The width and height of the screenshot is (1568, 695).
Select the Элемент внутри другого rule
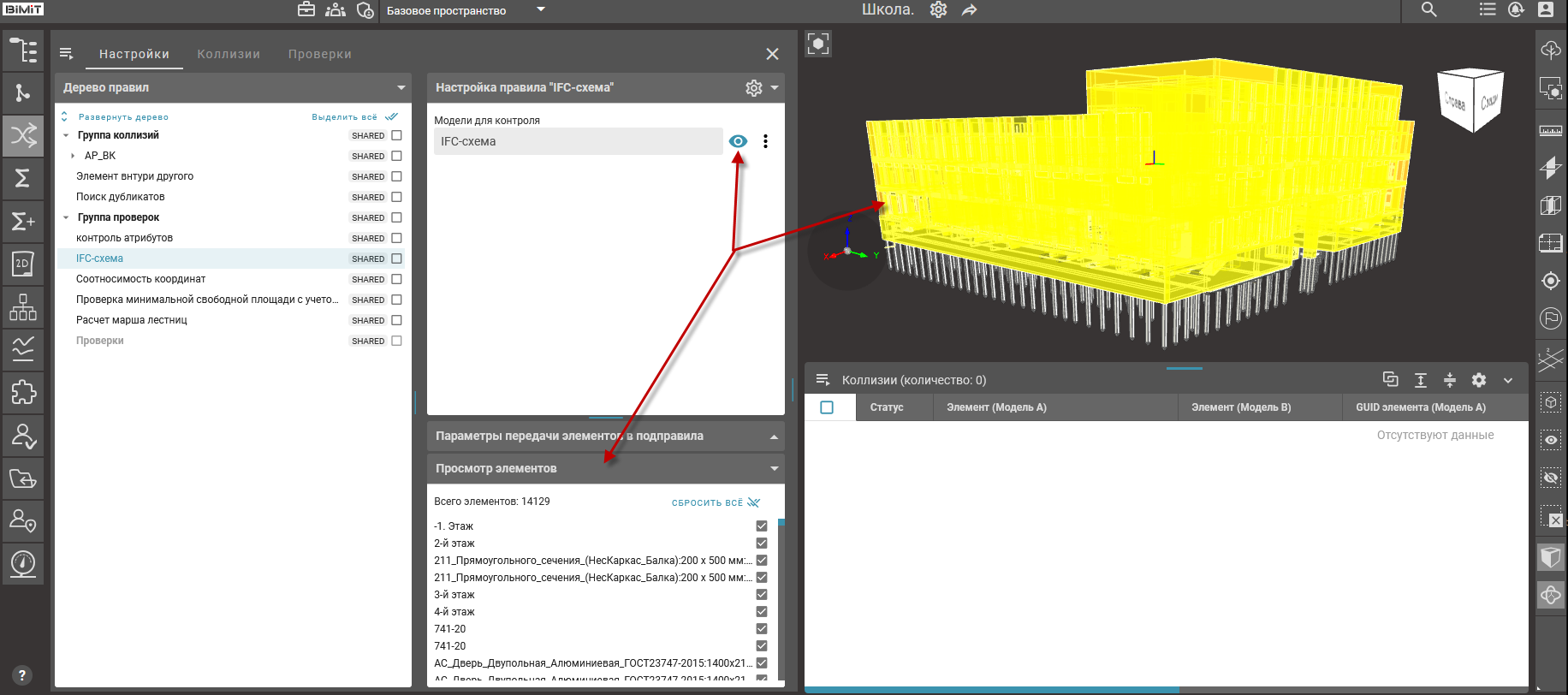click(134, 176)
